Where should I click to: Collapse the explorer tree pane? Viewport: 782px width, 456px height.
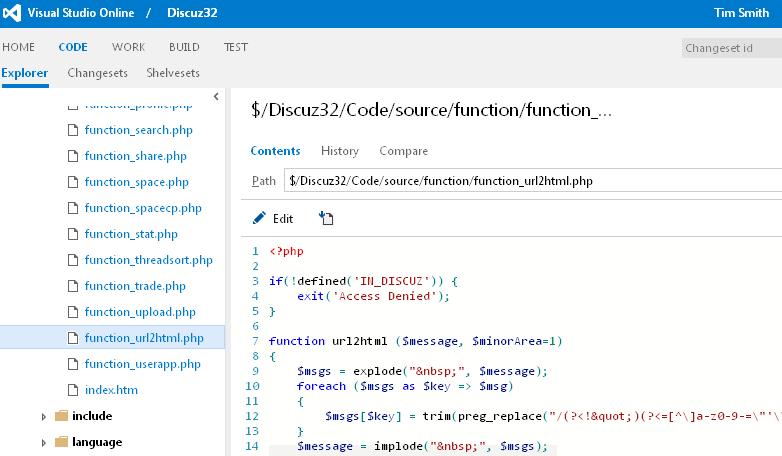point(216,97)
